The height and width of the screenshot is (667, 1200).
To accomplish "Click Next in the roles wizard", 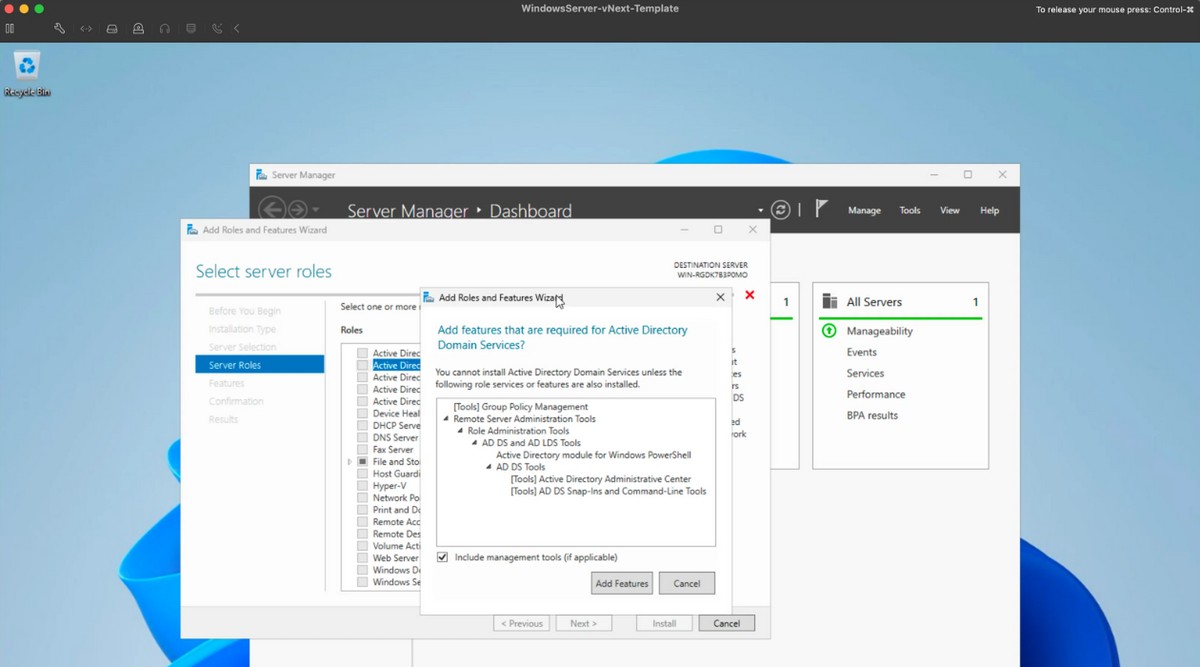I will pos(584,622).
